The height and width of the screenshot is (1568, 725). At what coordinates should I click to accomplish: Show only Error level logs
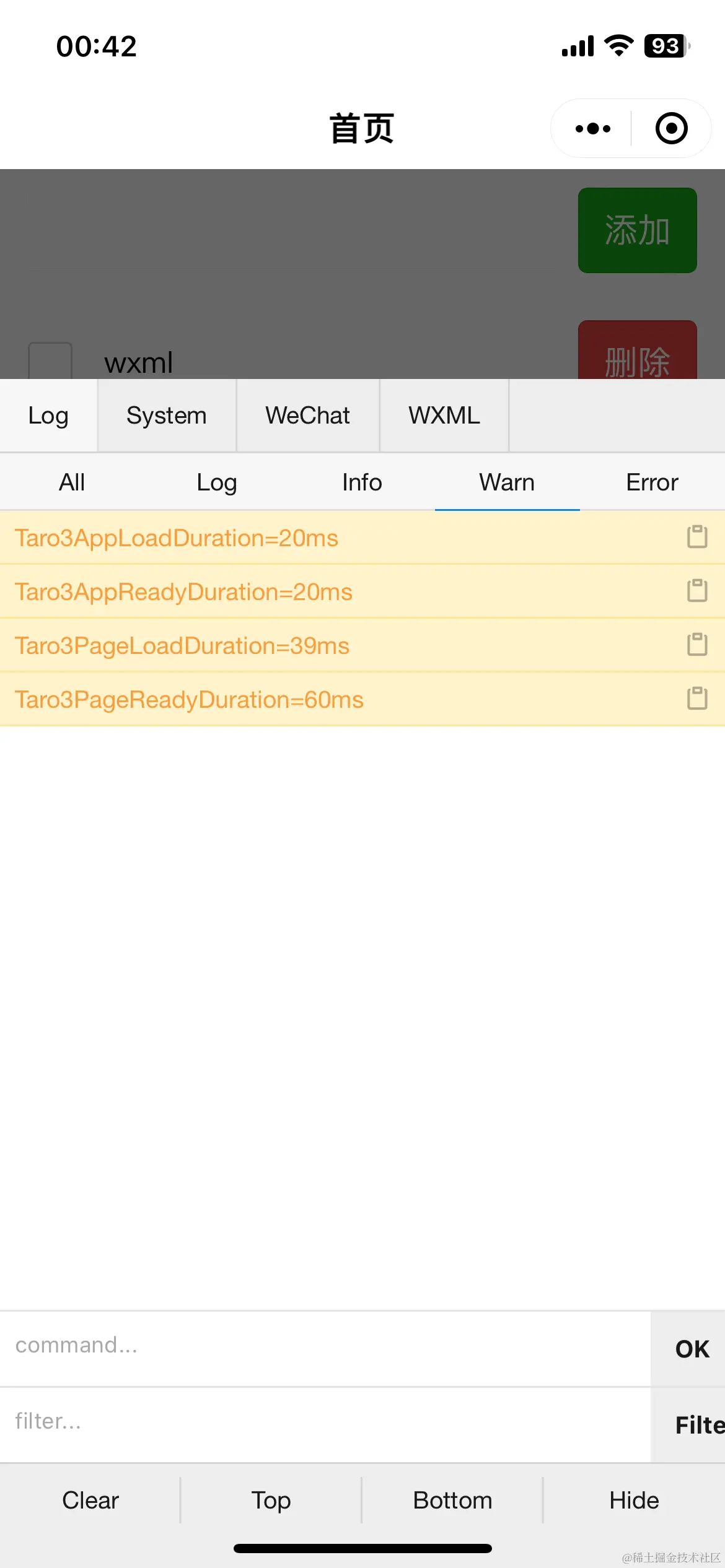[x=652, y=482]
